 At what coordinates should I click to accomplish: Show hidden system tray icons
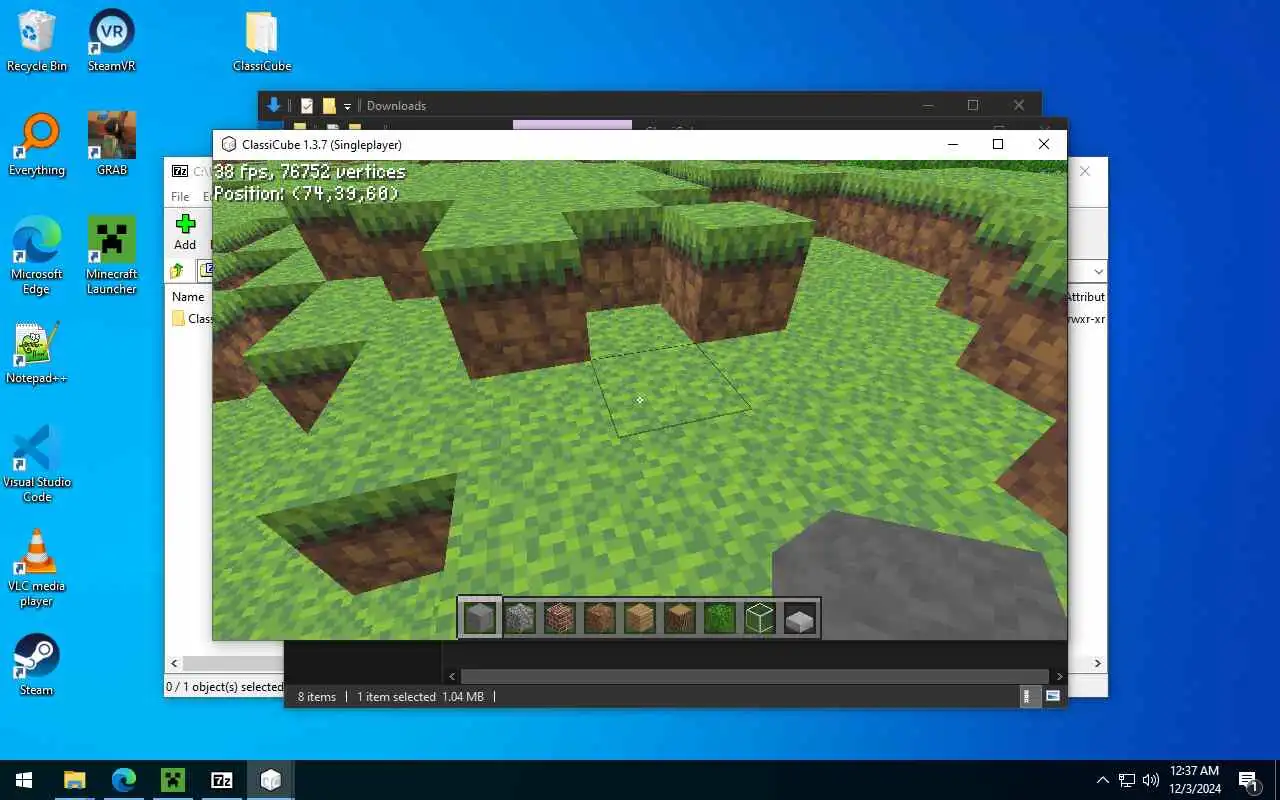pyautogui.click(x=1103, y=780)
